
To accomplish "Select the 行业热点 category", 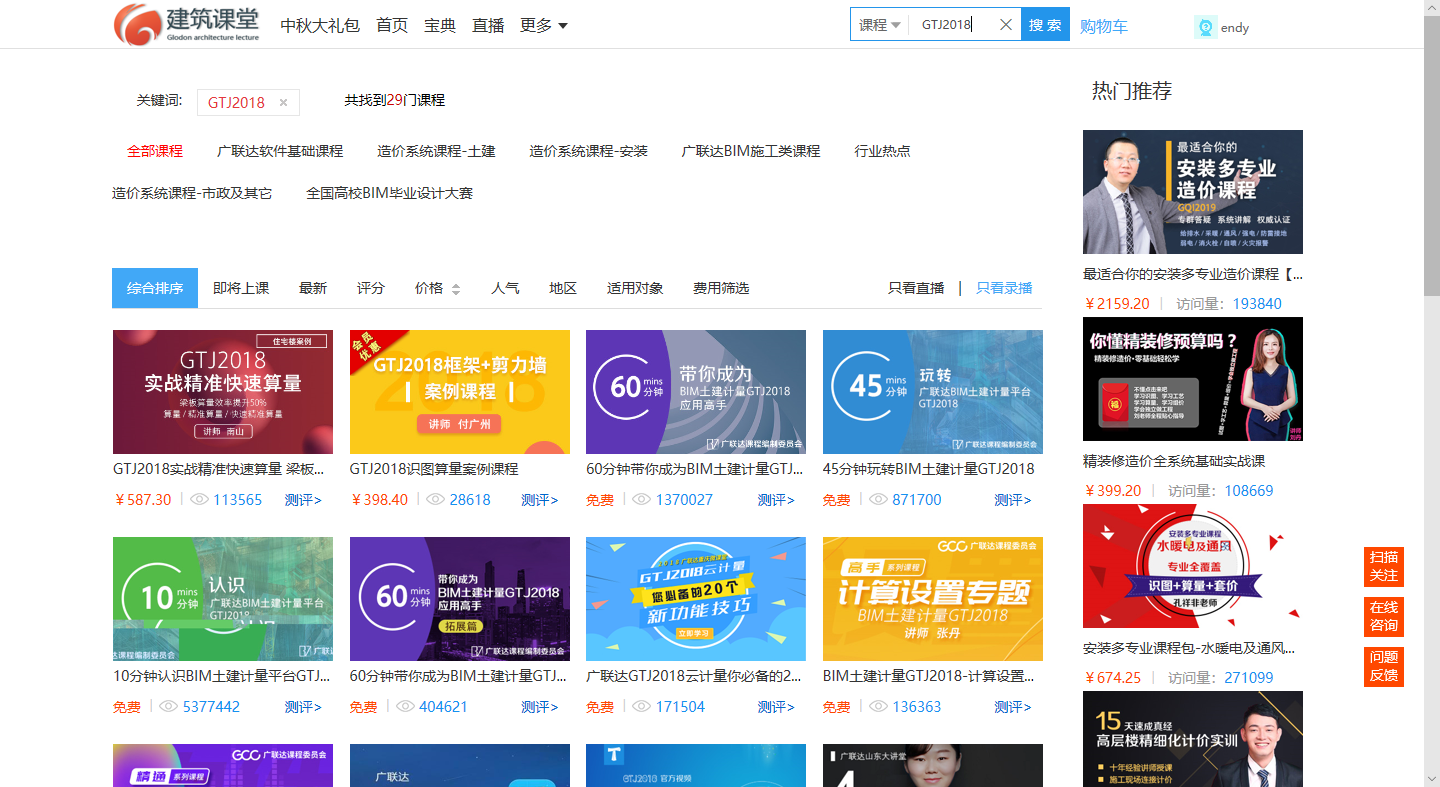I will tap(882, 151).
